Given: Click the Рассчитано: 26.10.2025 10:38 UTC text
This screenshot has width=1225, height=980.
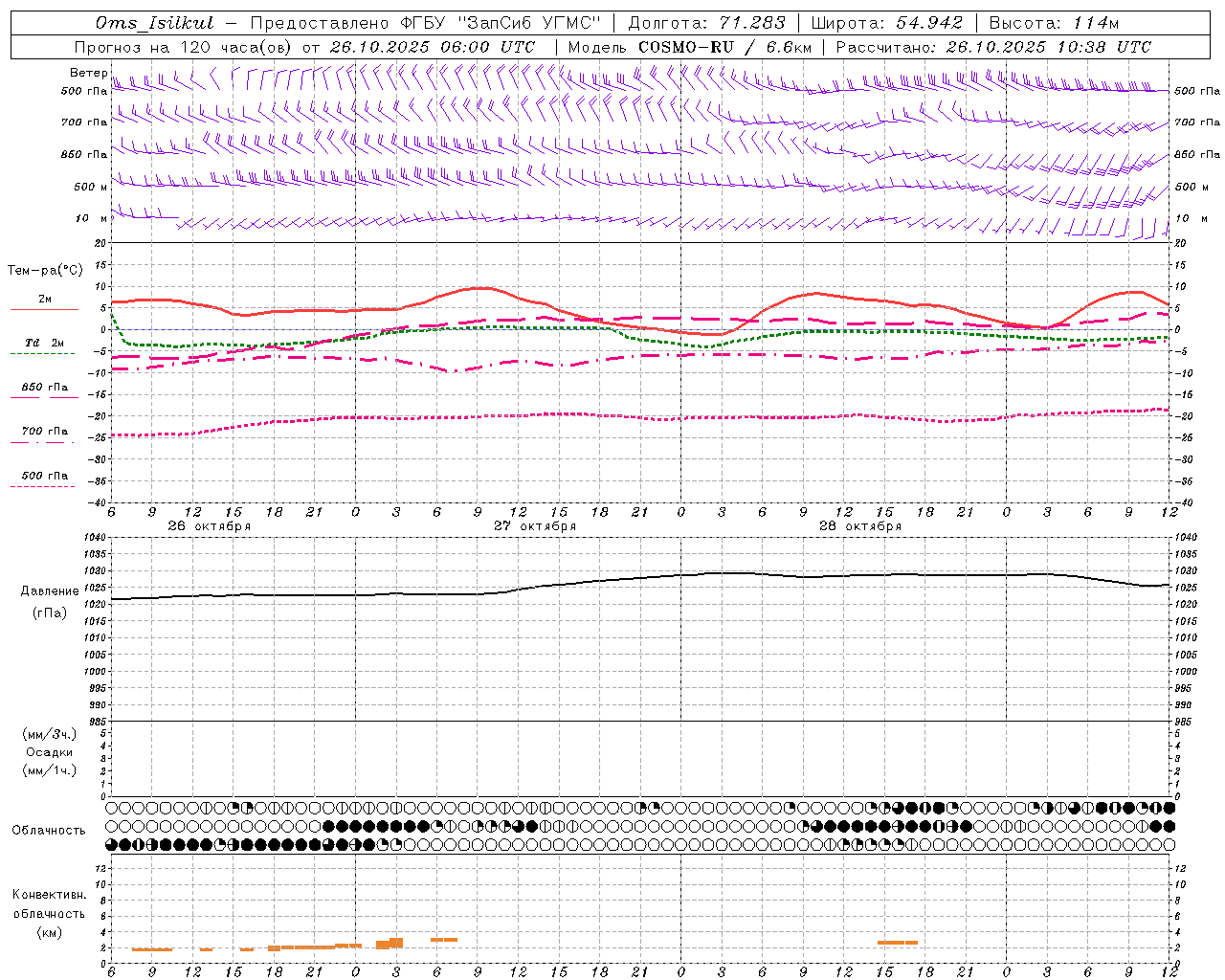Looking at the screenshot, I should pyautogui.click(x=993, y=47).
